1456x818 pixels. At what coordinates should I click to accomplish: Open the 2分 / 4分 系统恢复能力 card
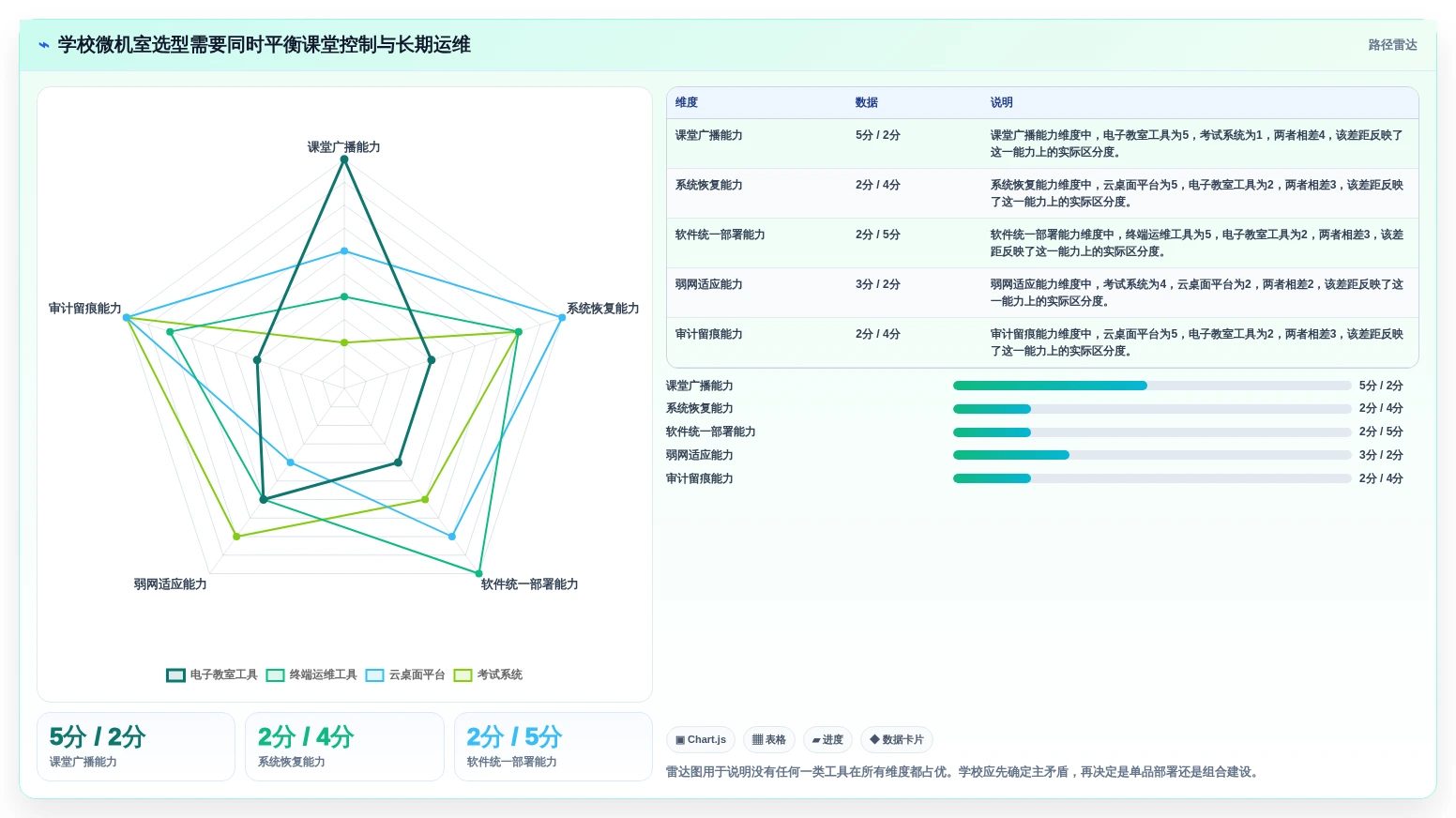tap(344, 747)
